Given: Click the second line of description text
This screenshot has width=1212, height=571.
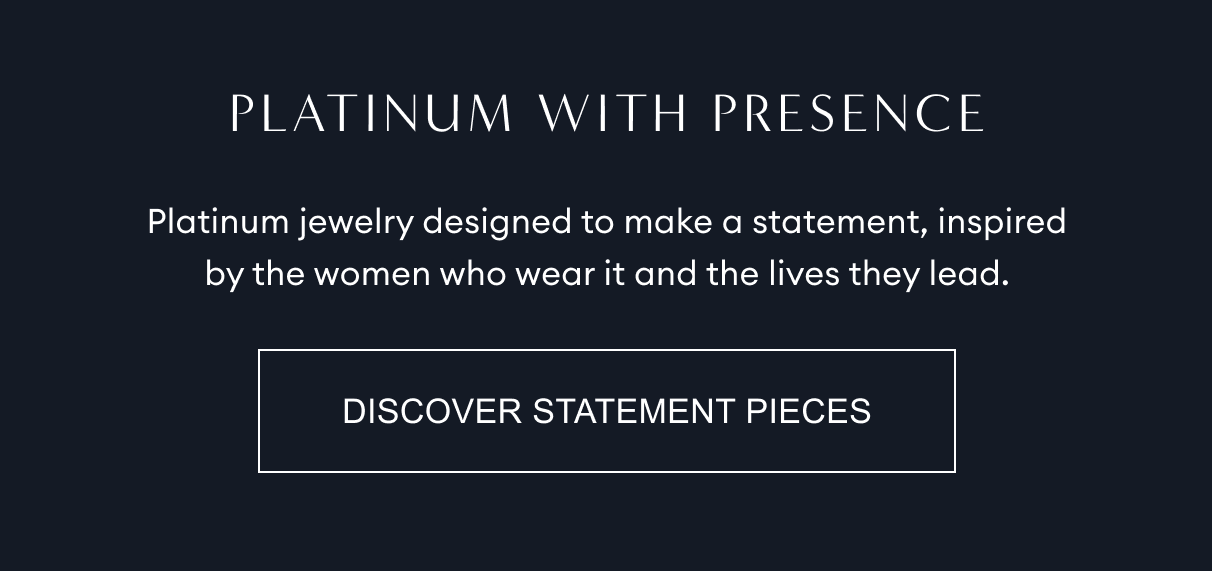Looking at the screenshot, I should coord(606,273).
